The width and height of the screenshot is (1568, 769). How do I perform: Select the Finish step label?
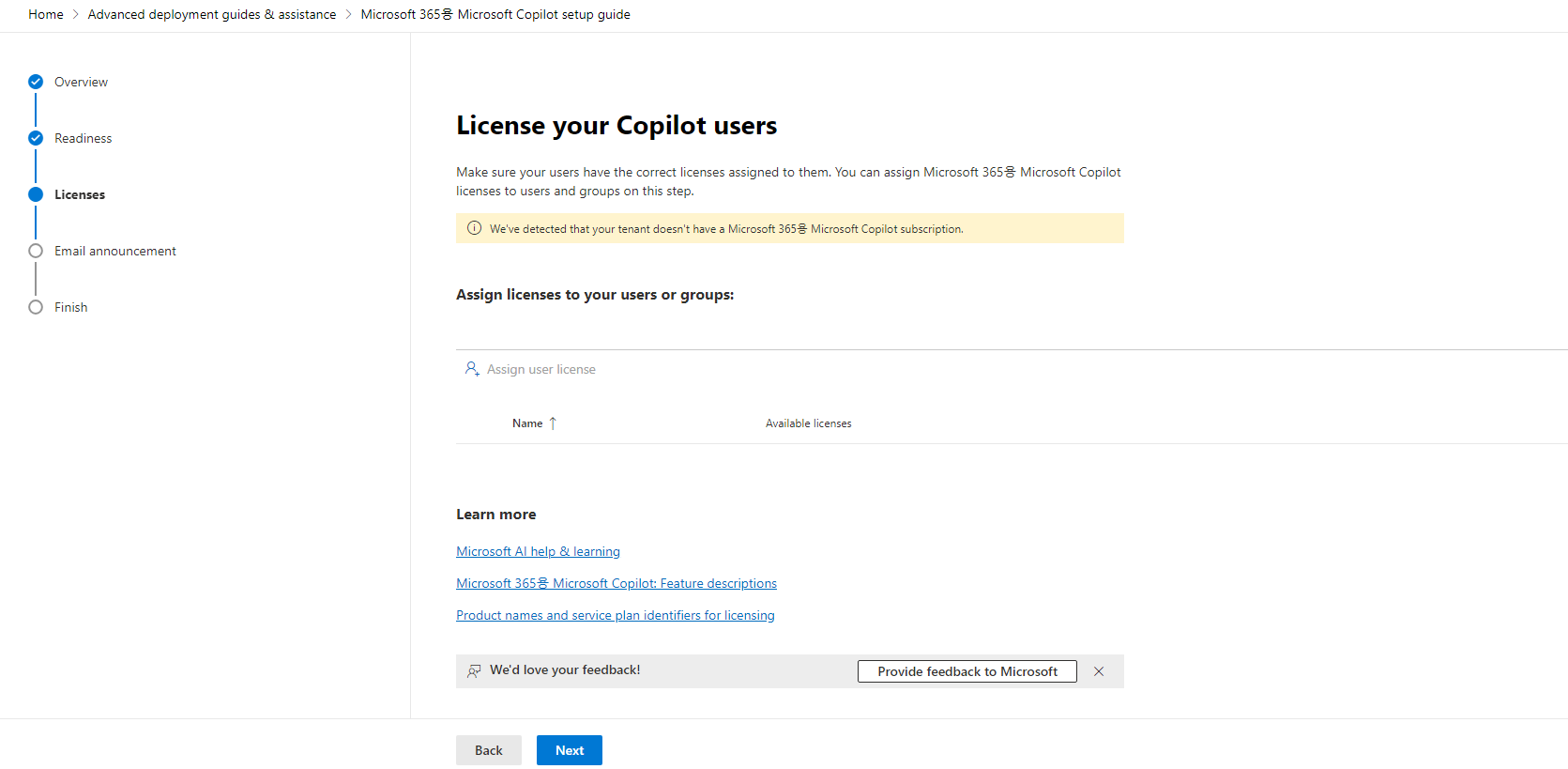click(70, 307)
